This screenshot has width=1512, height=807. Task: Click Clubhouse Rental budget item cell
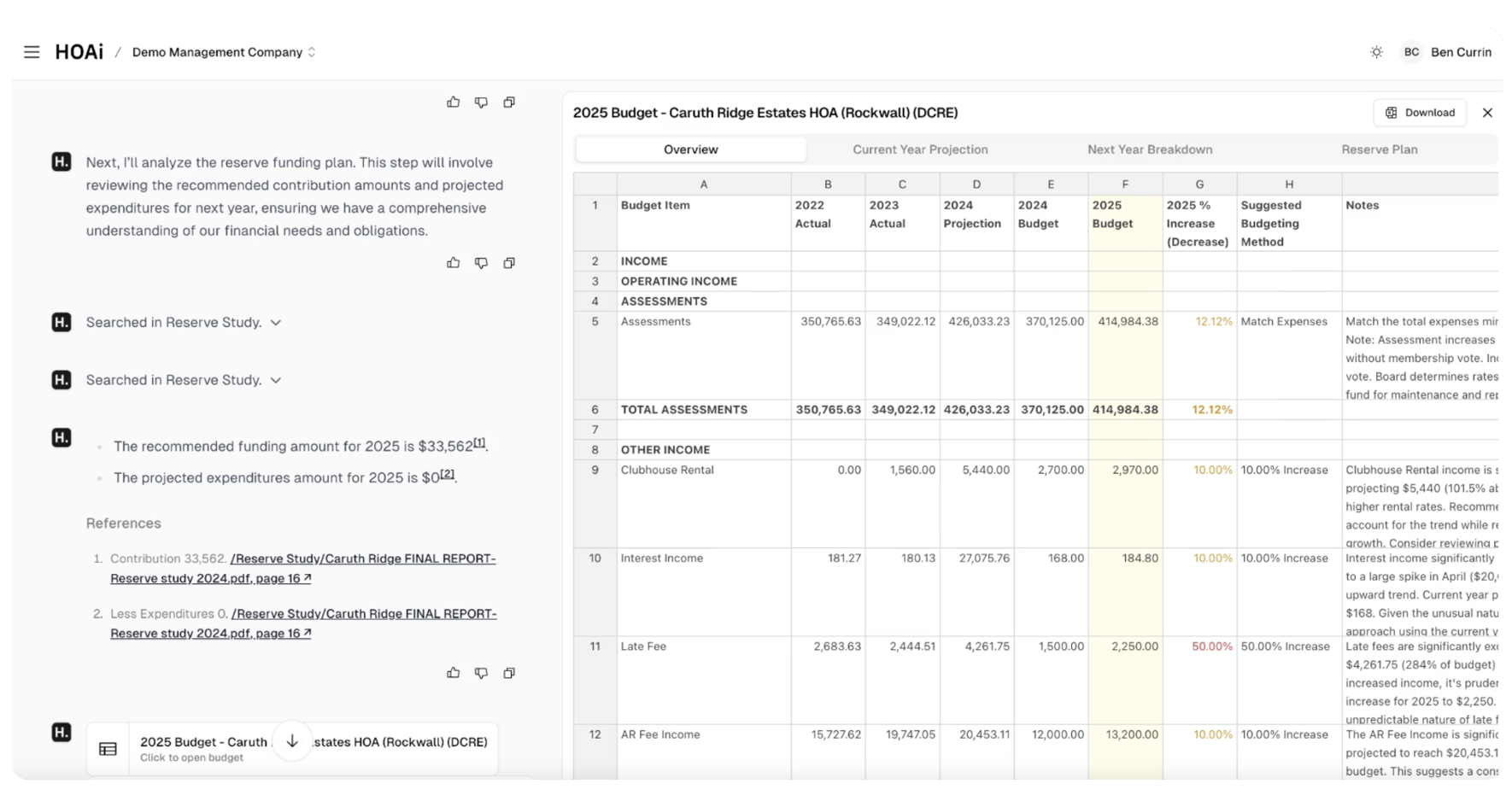click(704, 504)
